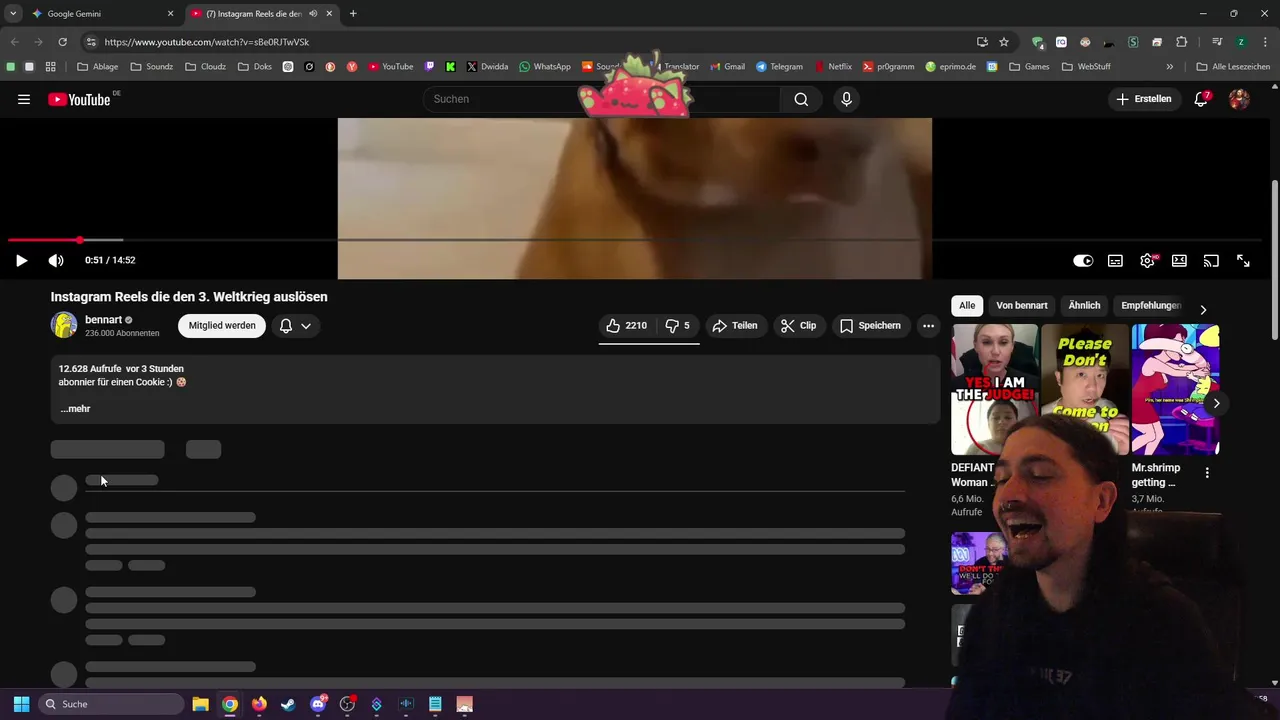Screen dimensions: 1280x720
Task: Bookmark this page with star icon
Action: (x=1004, y=42)
